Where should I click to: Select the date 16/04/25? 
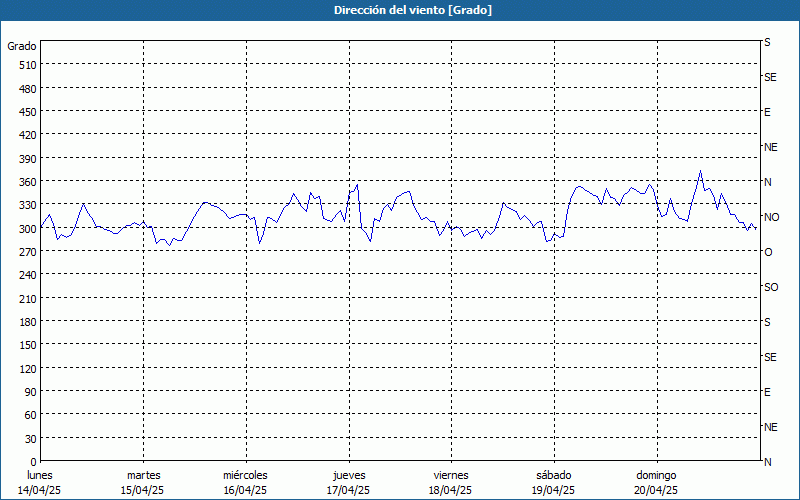pyautogui.click(x=245, y=490)
